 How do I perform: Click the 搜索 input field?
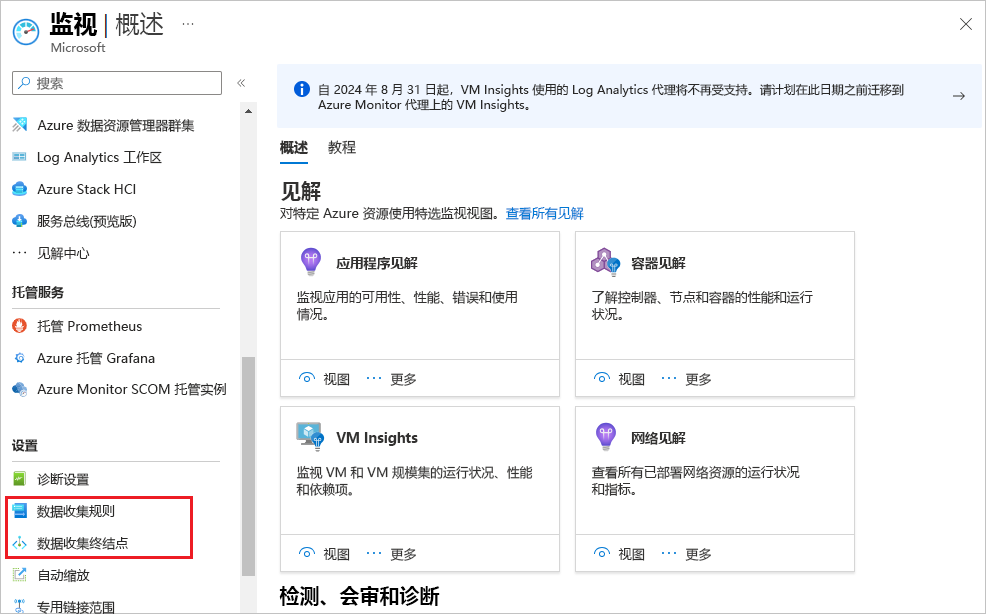(x=117, y=83)
